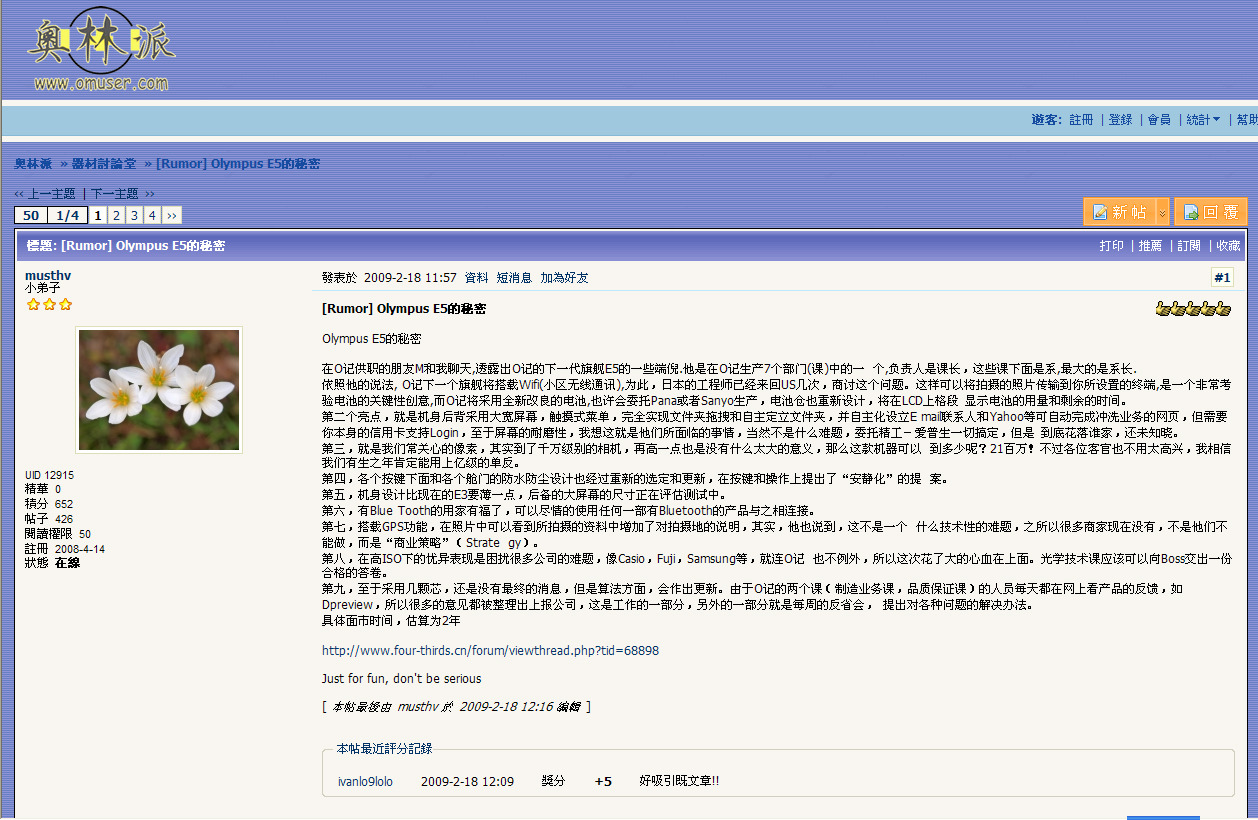
Task: Go to 奧林派 home in the breadcrumb
Action: click(33, 164)
